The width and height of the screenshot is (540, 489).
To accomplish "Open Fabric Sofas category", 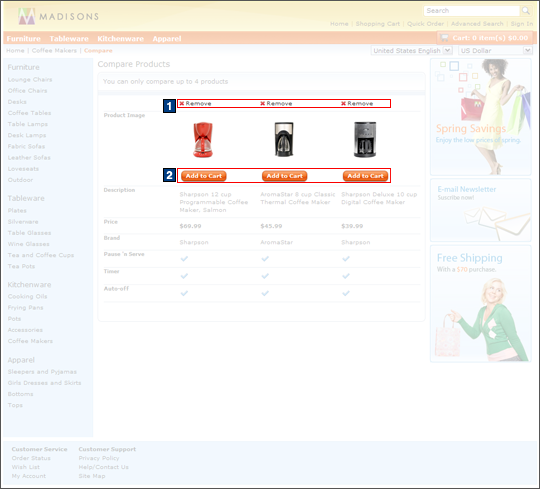I will coord(27,146).
